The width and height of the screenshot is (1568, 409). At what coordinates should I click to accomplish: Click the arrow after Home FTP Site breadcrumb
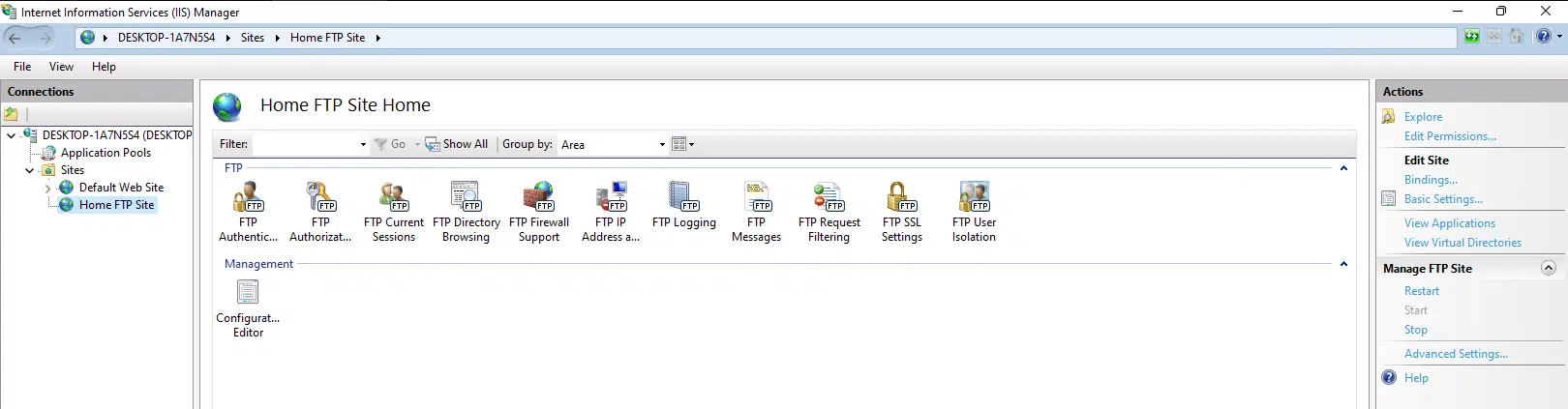pos(377,38)
